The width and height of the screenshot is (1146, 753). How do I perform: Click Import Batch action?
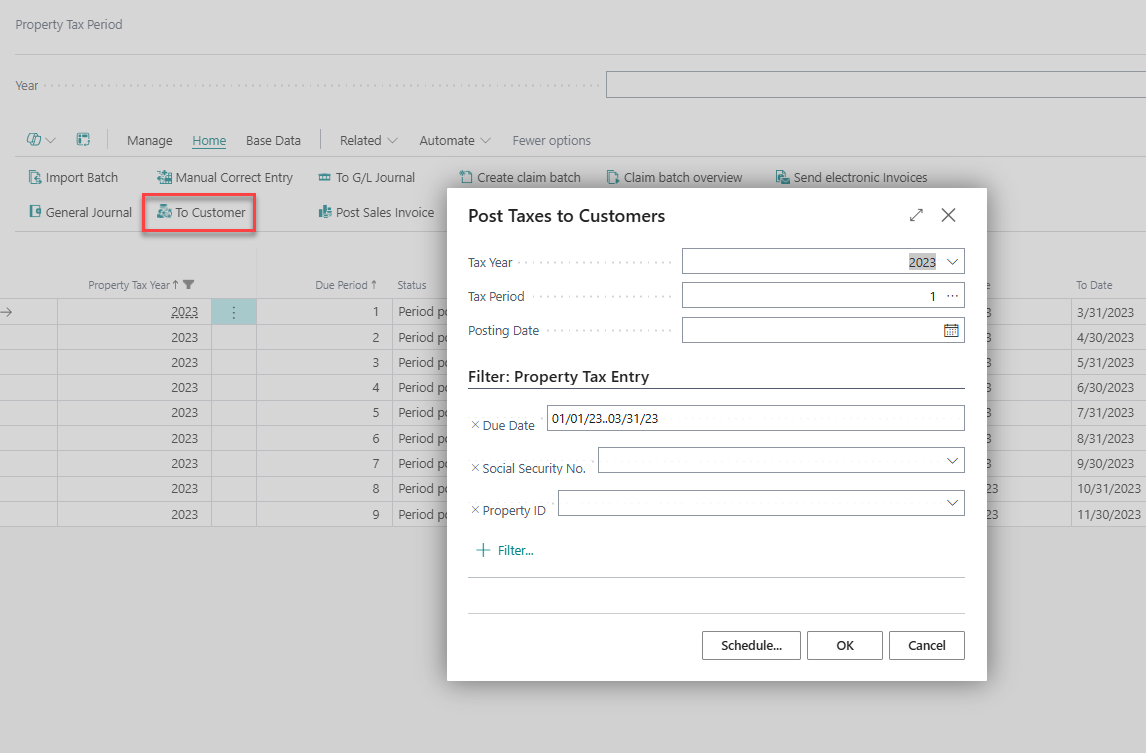73,178
